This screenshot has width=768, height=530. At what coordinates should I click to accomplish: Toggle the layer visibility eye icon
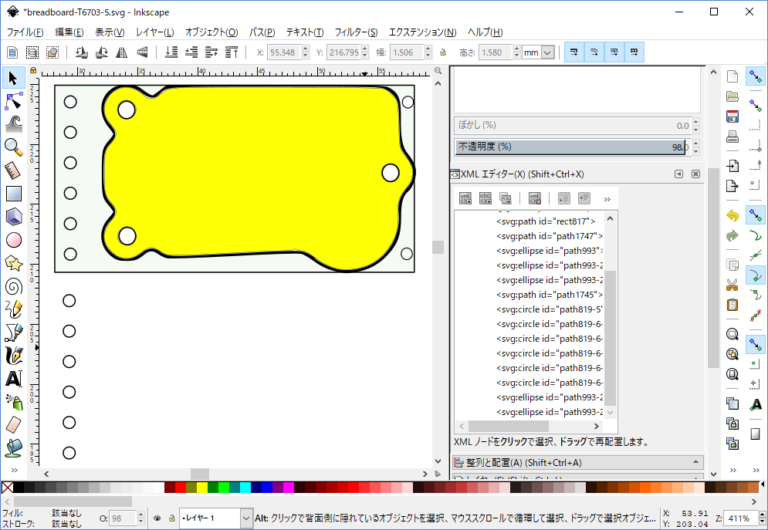[x=158, y=519]
